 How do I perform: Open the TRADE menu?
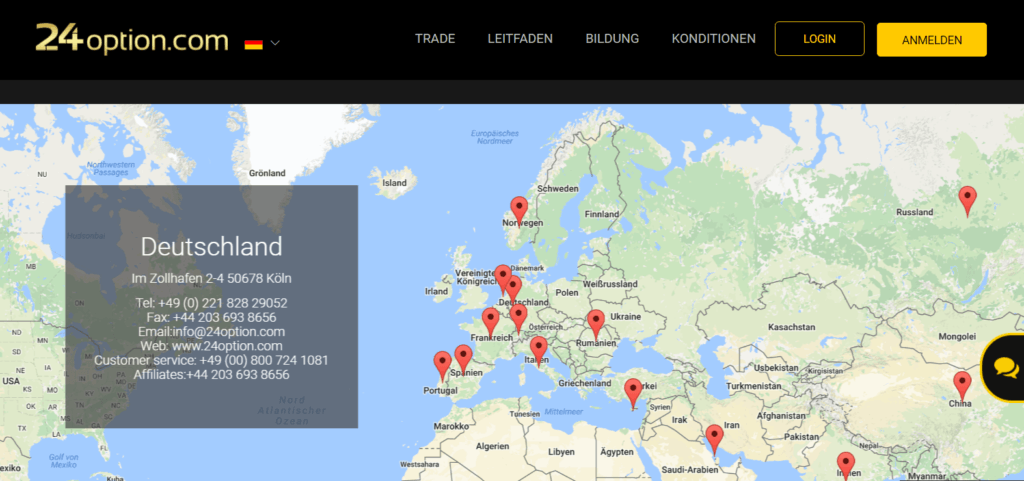(435, 39)
